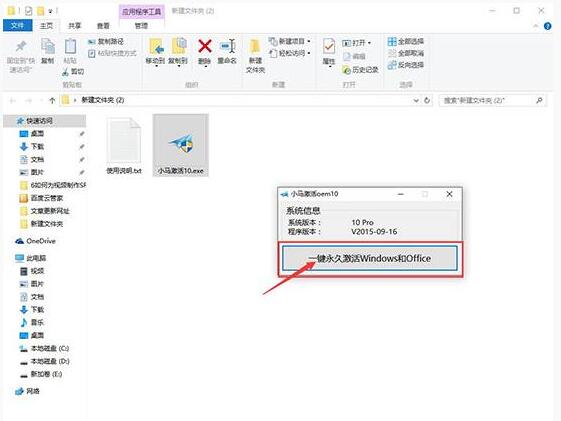Click Invert selection in ribbon
Screen dimensions: 561x421
point(406,65)
